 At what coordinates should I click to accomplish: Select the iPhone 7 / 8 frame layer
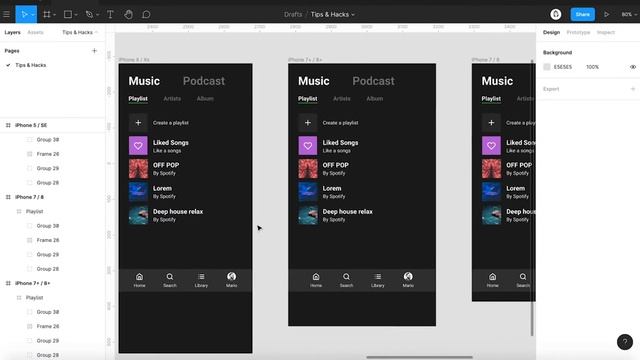(29, 197)
